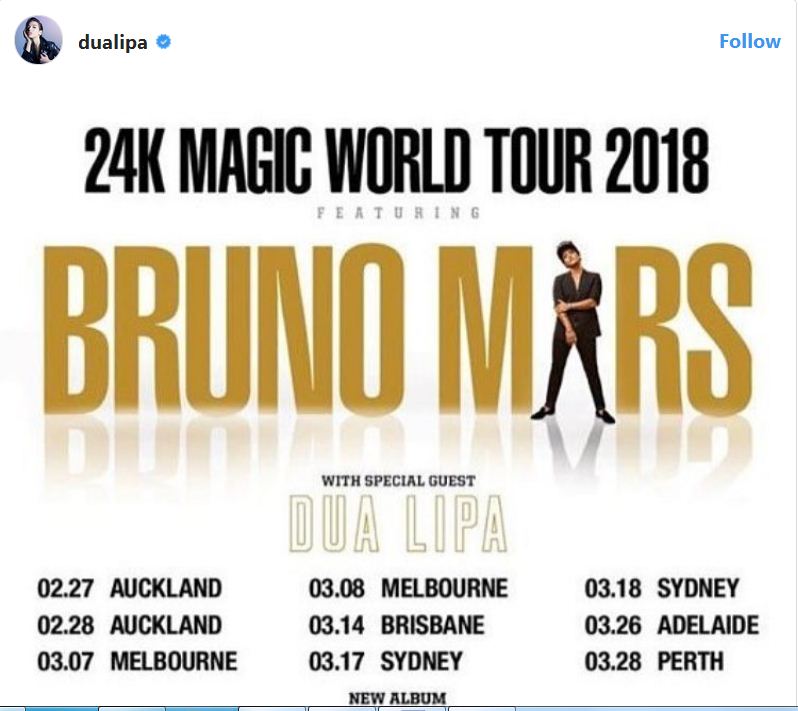Image resolution: width=798 pixels, height=711 pixels.
Task: Select the 03.07 Melbourne tour date
Action: [137, 662]
